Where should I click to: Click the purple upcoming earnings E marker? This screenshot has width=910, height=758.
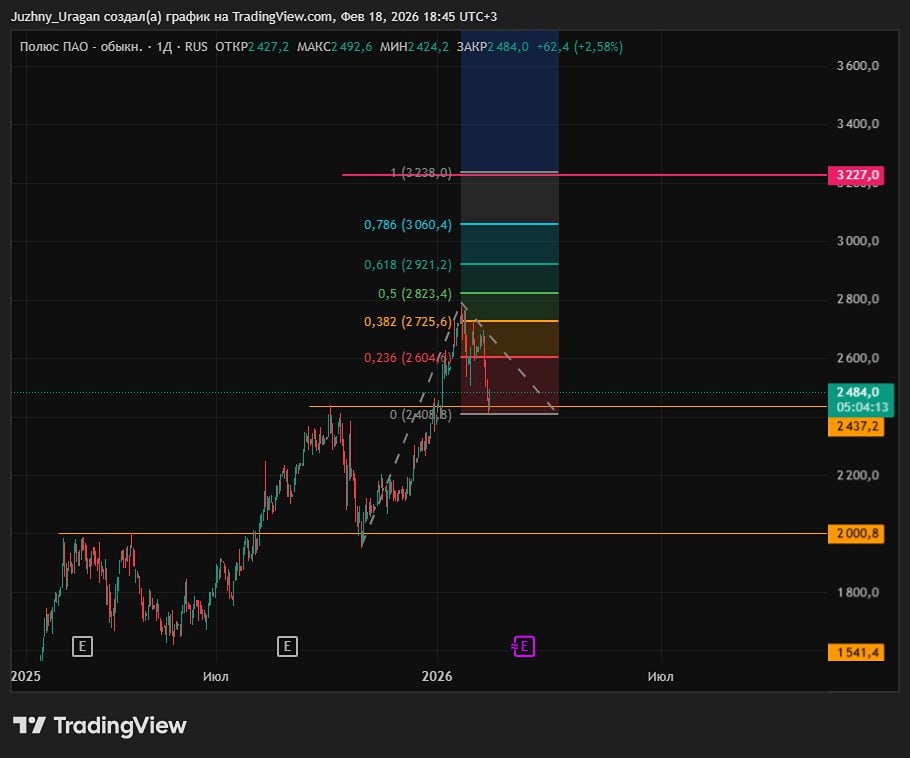point(523,646)
